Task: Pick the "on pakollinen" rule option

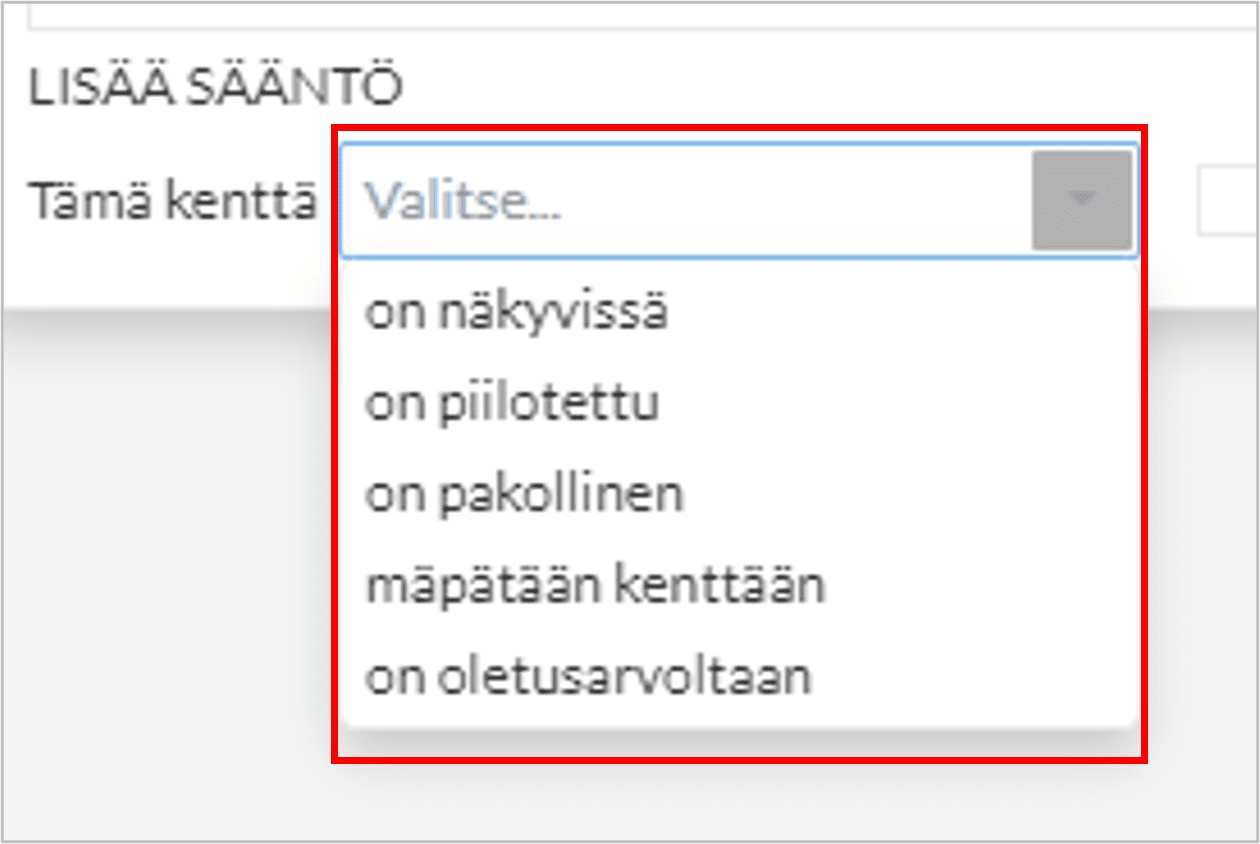Action: (x=524, y=495)
